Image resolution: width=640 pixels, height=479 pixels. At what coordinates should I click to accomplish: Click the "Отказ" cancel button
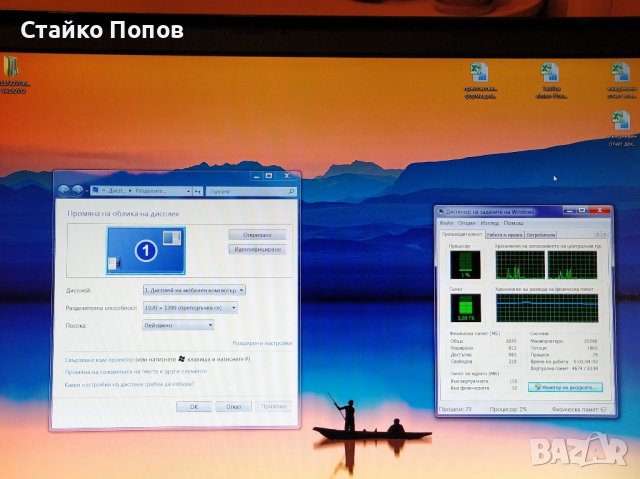(233, 406)
